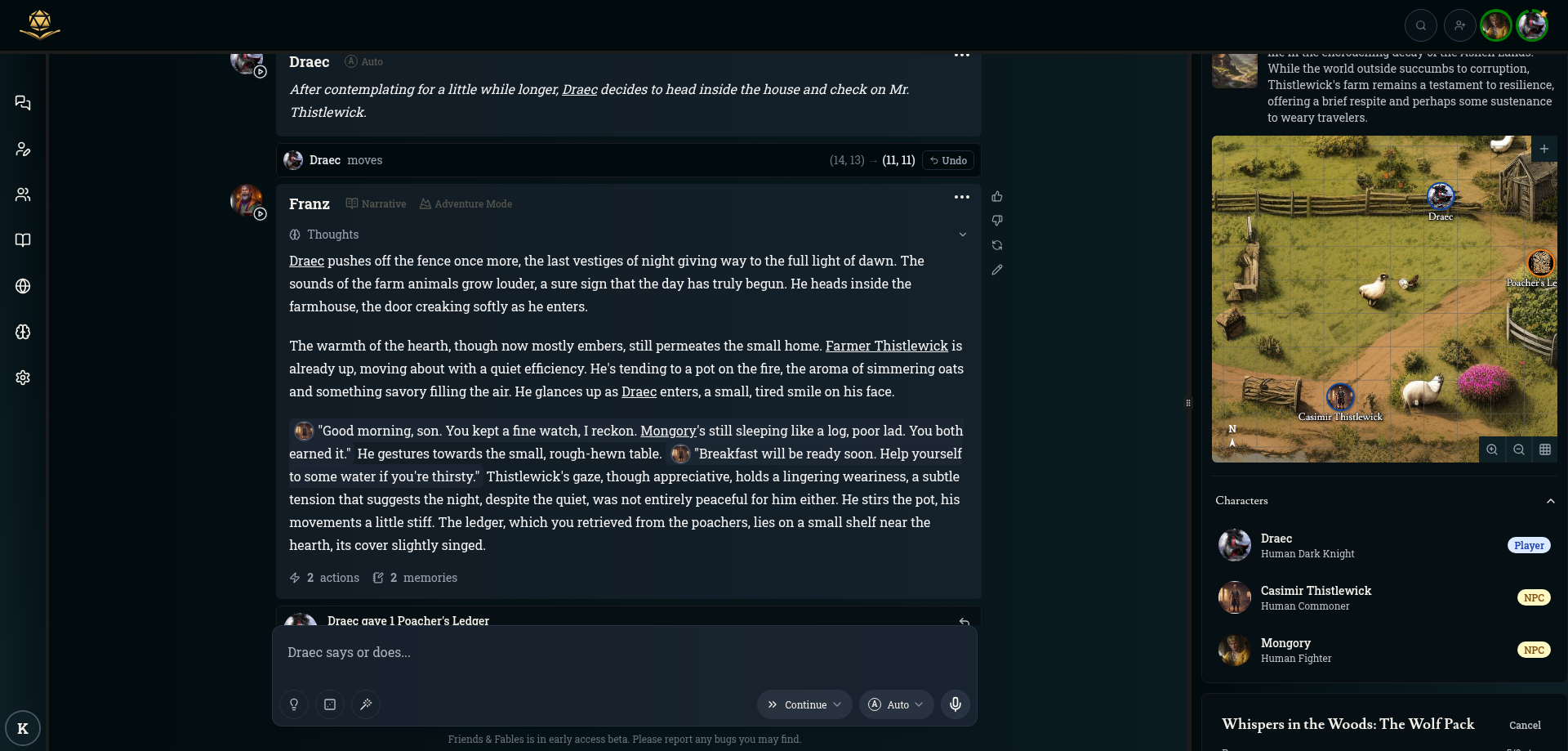Toggle the map grid overlay
The image size is (1568, 751).
1545,449
